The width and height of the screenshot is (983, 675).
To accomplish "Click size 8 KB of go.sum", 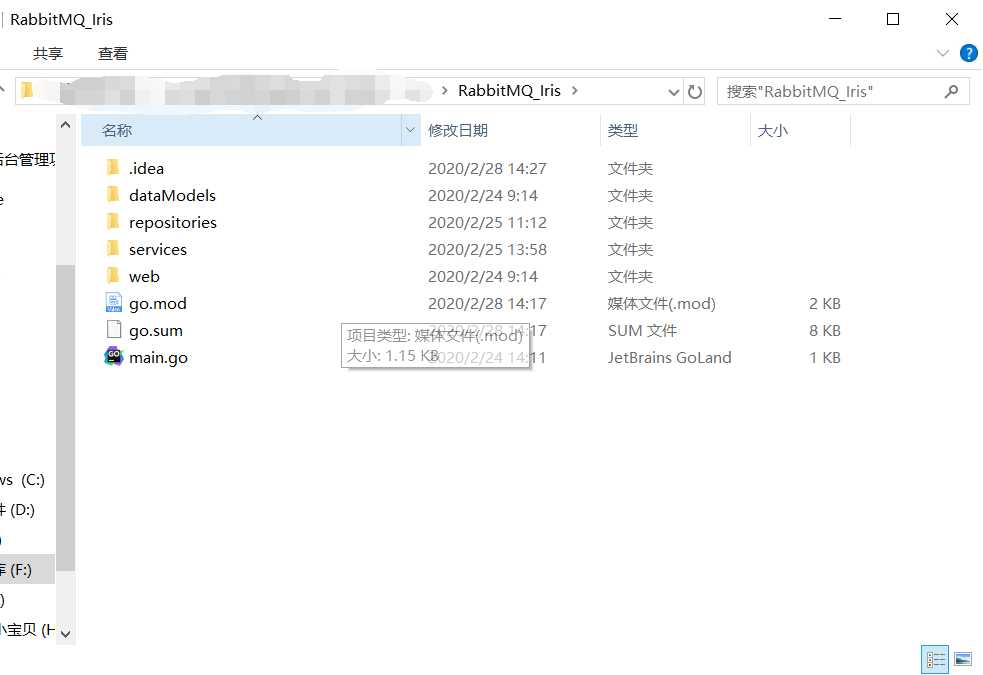I will pyautogui.click(x=824, y=331).
